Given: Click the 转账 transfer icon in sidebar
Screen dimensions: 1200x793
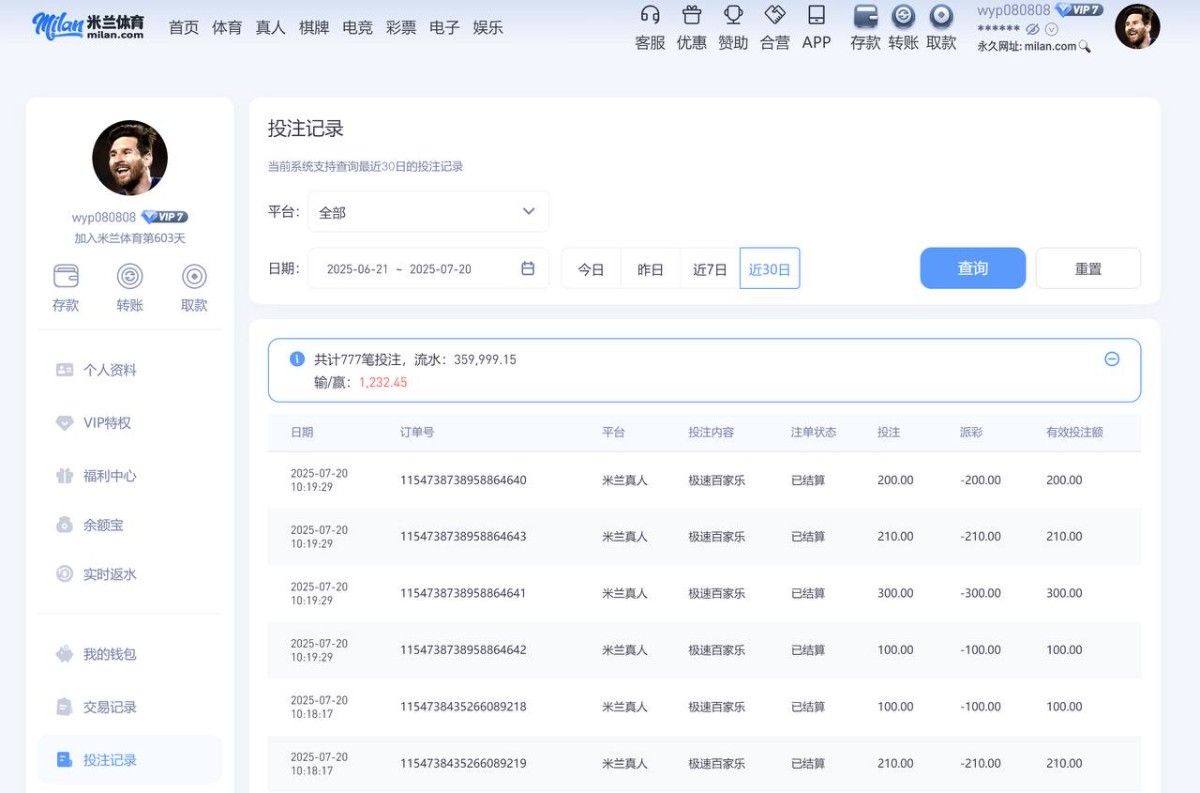Looking at the screenshot, I should tap(130, 277).
